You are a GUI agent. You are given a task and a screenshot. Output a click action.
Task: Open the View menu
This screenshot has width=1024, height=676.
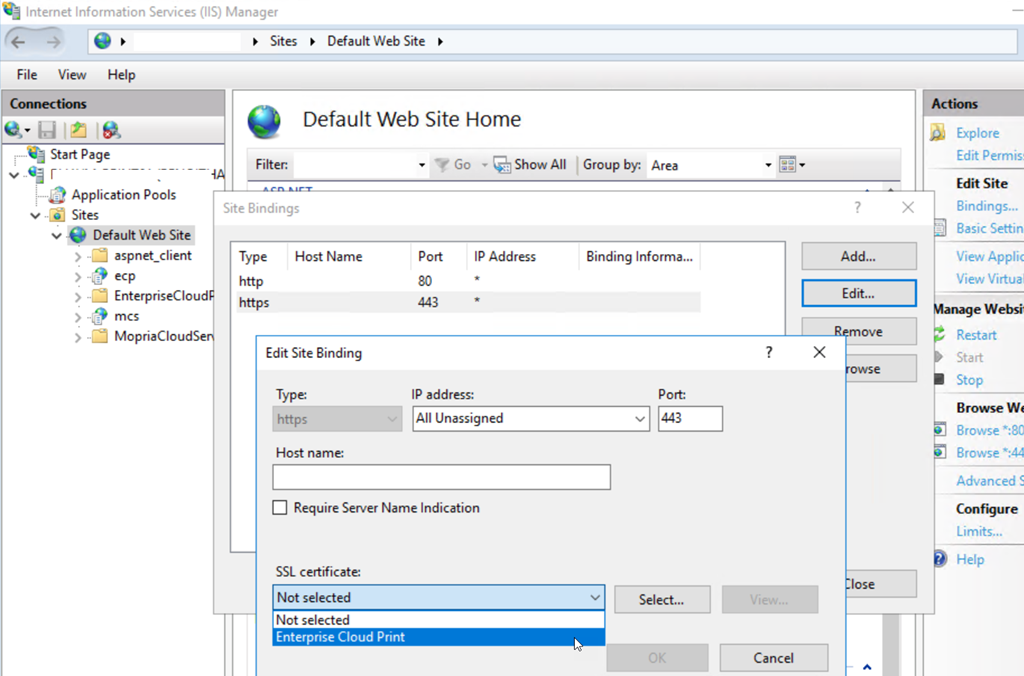point(72,75)
